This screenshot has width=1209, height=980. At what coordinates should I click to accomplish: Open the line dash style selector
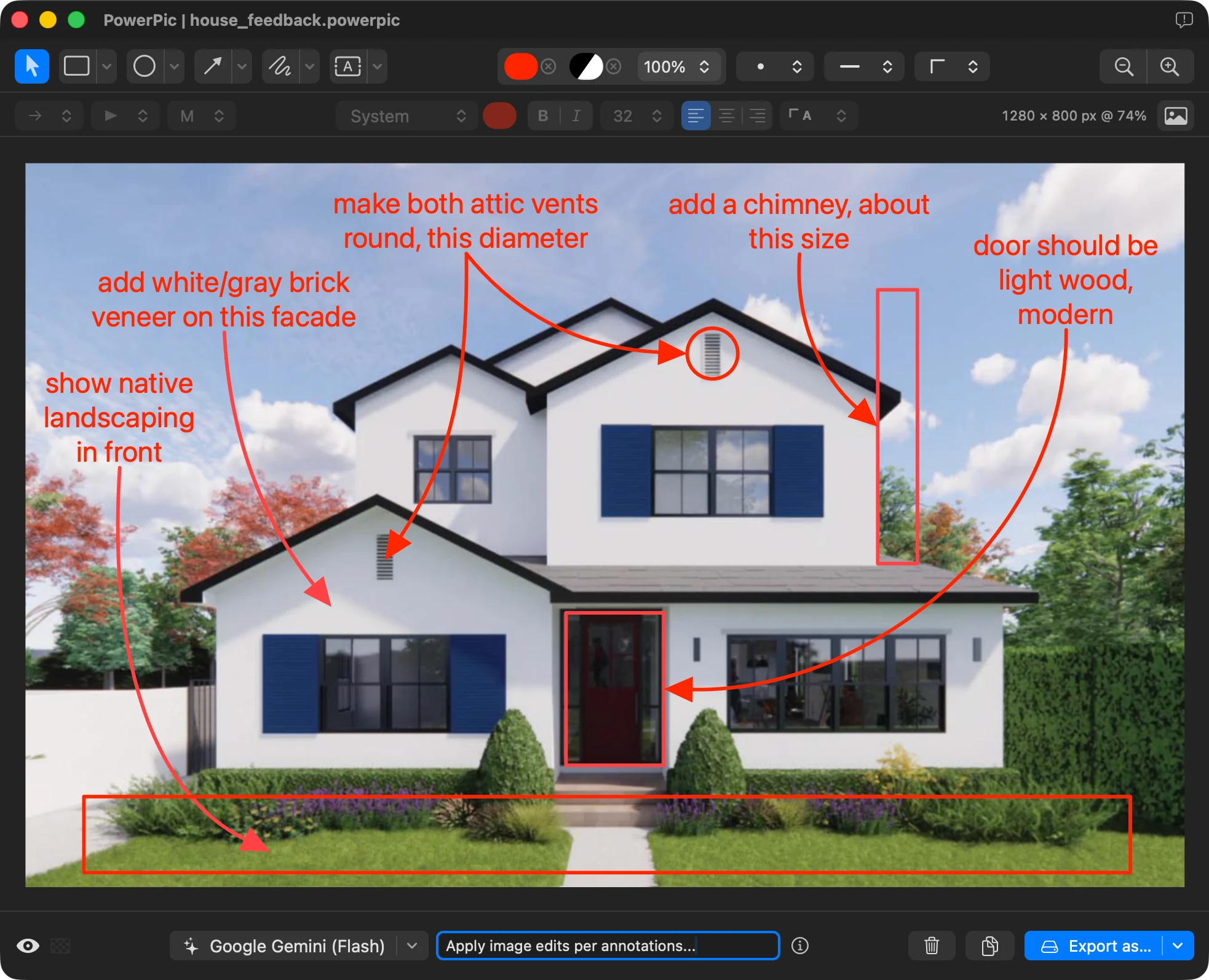pyautogui.click(x=864, y=66)
